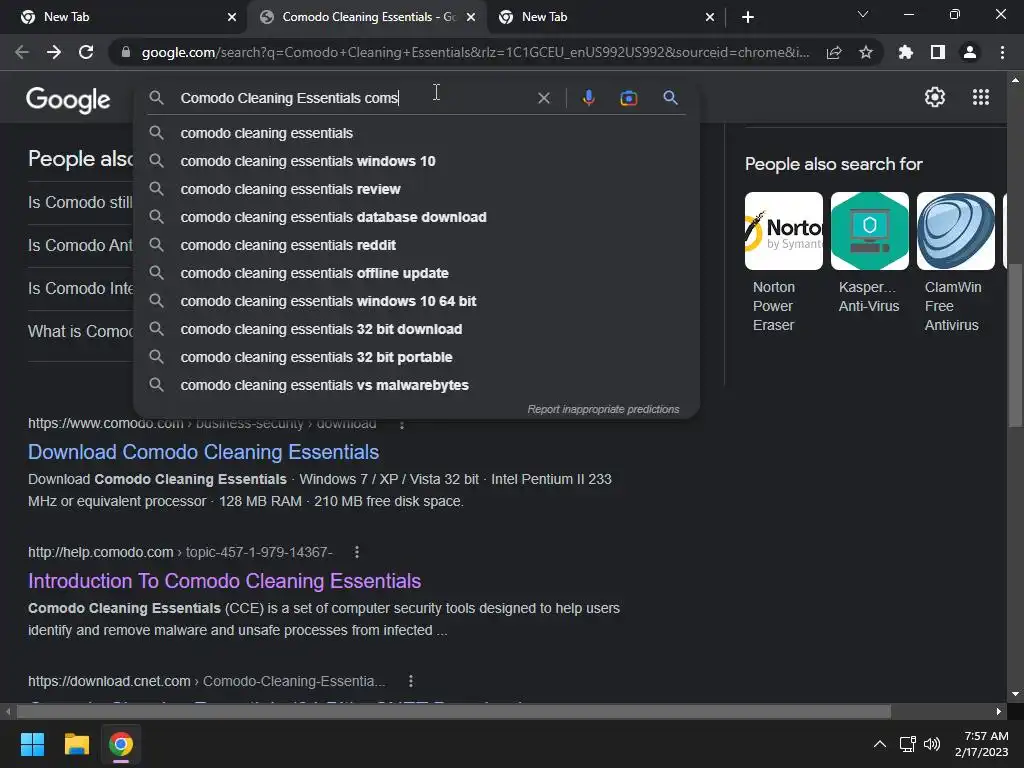Switch to the first New Tab
This screenshot has height=768, width=1024.
[x=123, y=17]
